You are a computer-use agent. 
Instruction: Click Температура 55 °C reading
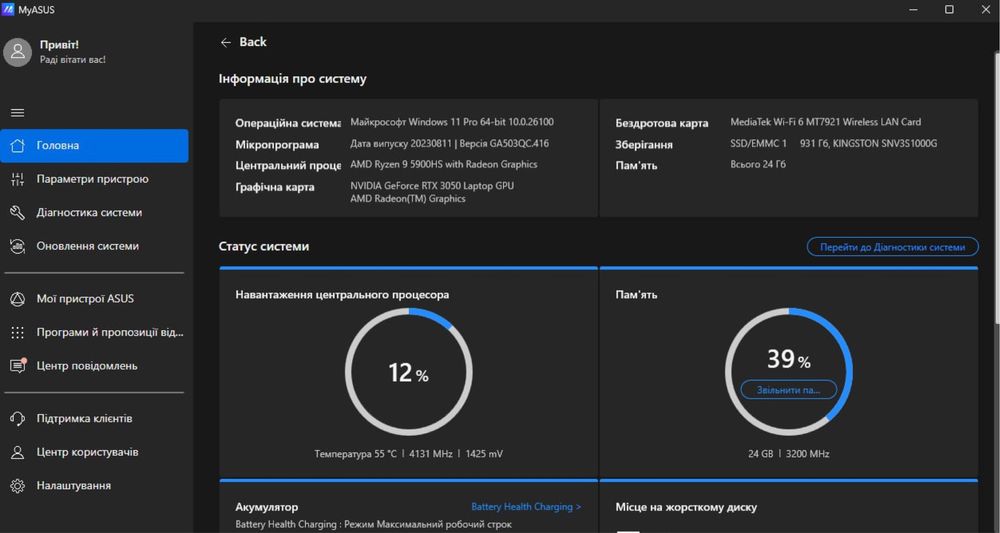[355, 454]
